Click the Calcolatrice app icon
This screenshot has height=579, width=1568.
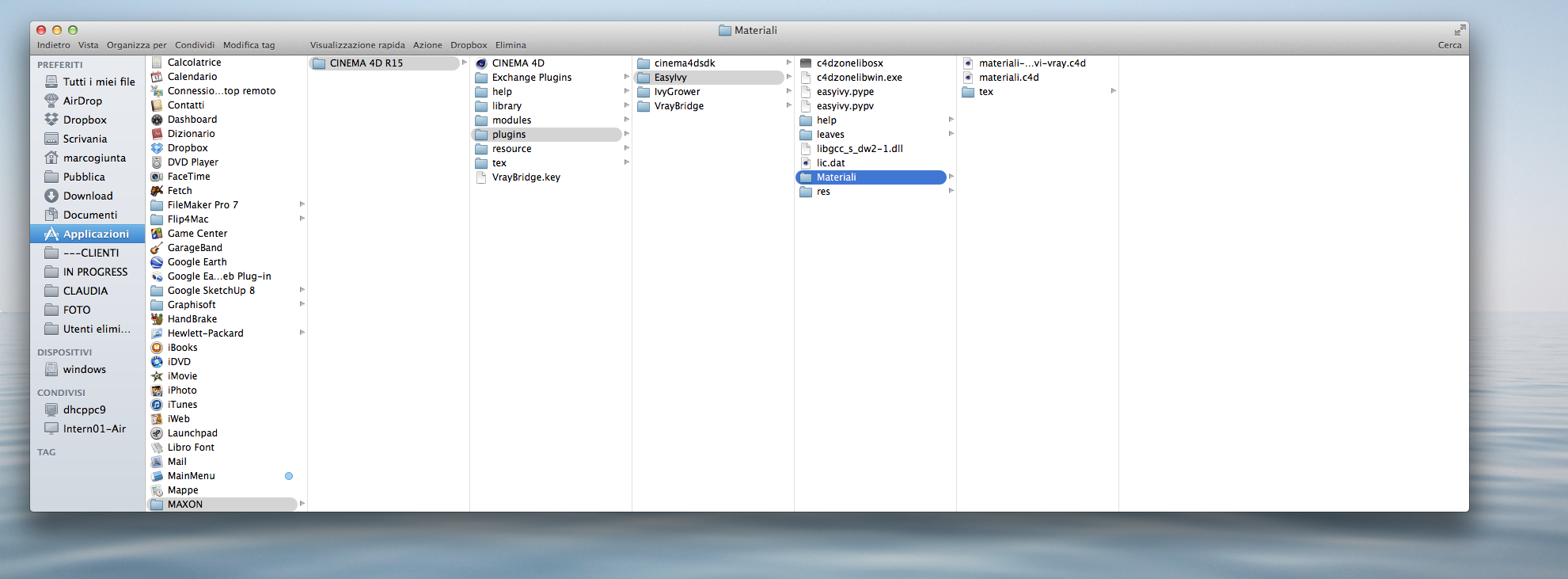(x=157, y=63)
